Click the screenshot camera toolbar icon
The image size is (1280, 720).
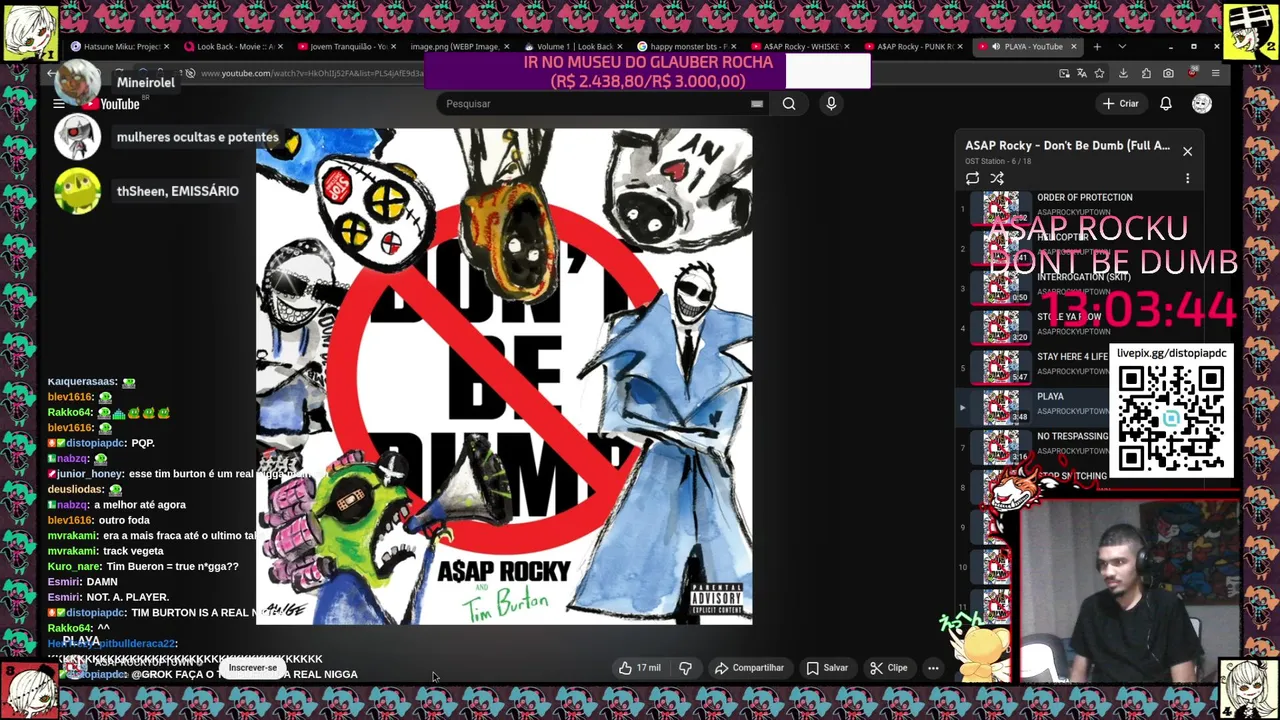click(1168, 73)
